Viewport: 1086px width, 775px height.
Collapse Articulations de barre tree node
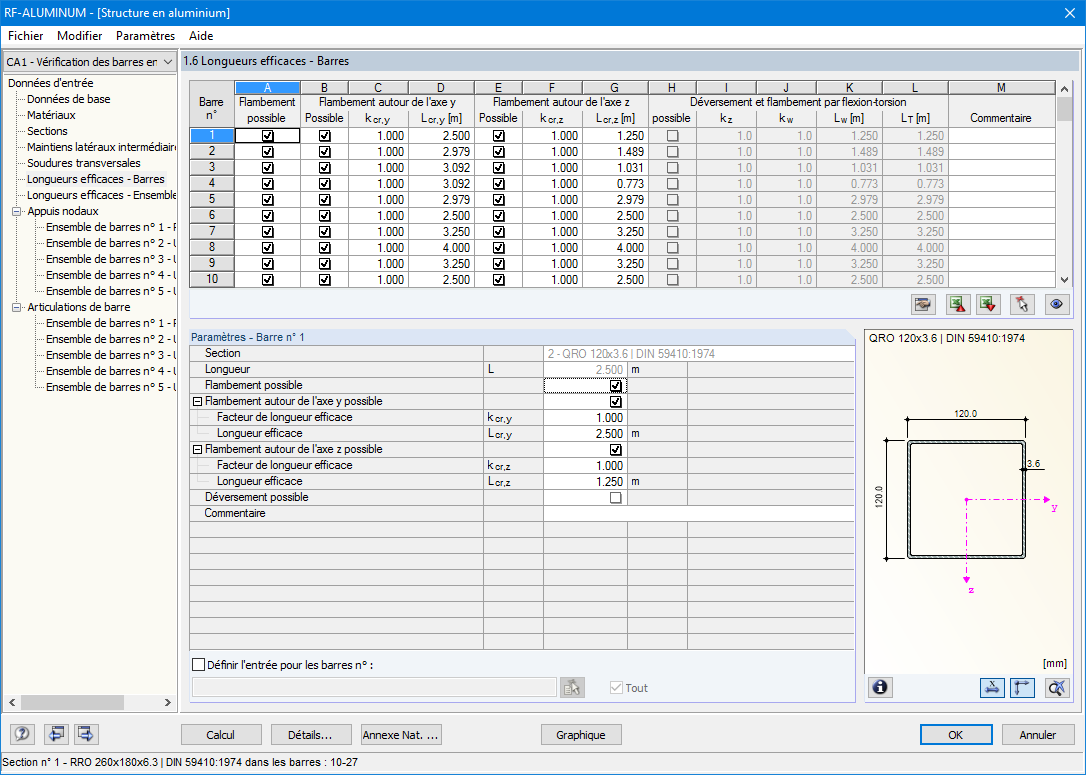coord(17,307)
